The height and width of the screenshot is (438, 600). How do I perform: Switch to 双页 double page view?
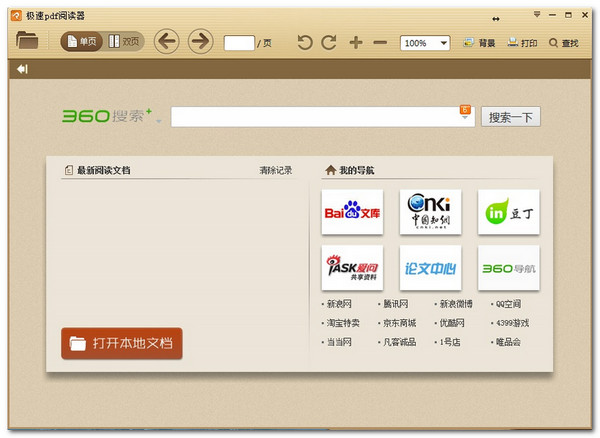click(125, 42)
